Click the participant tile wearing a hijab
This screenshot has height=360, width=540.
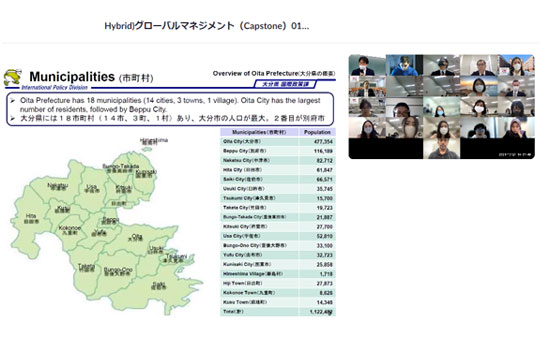coord(516,128)
